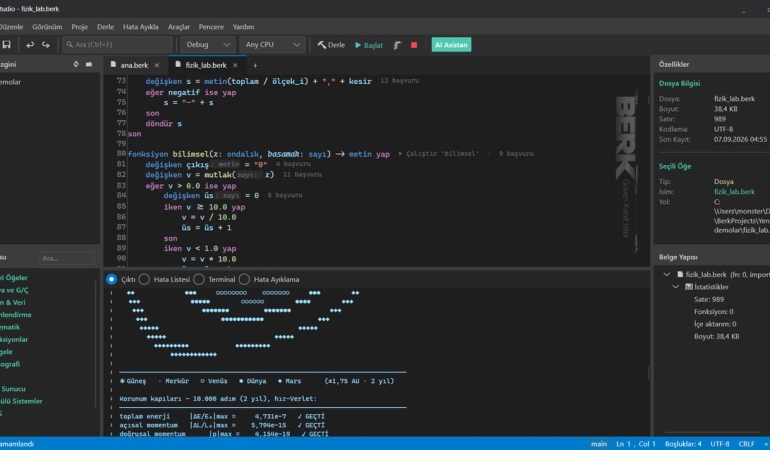The height and width of the screenshot is (450, 770).
Task: Click the '9 başvuru' reference lens on line 80
Action: (x=516, y=154)
